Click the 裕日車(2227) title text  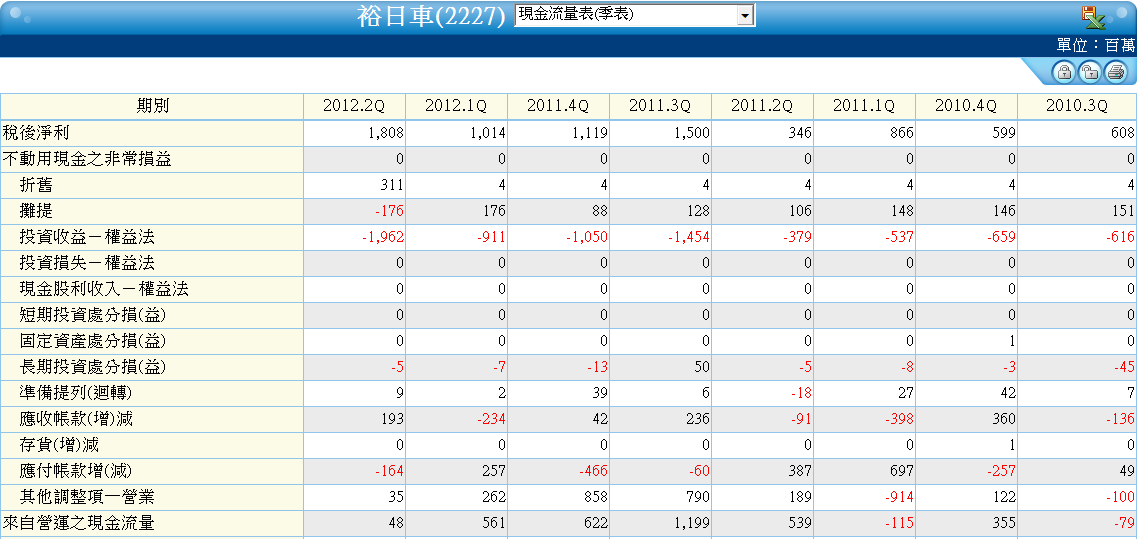(431, 16)
